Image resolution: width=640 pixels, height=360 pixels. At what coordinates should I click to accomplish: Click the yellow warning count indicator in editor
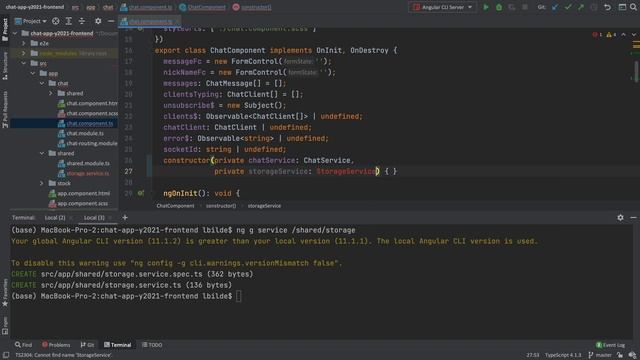tap(611, 35)
